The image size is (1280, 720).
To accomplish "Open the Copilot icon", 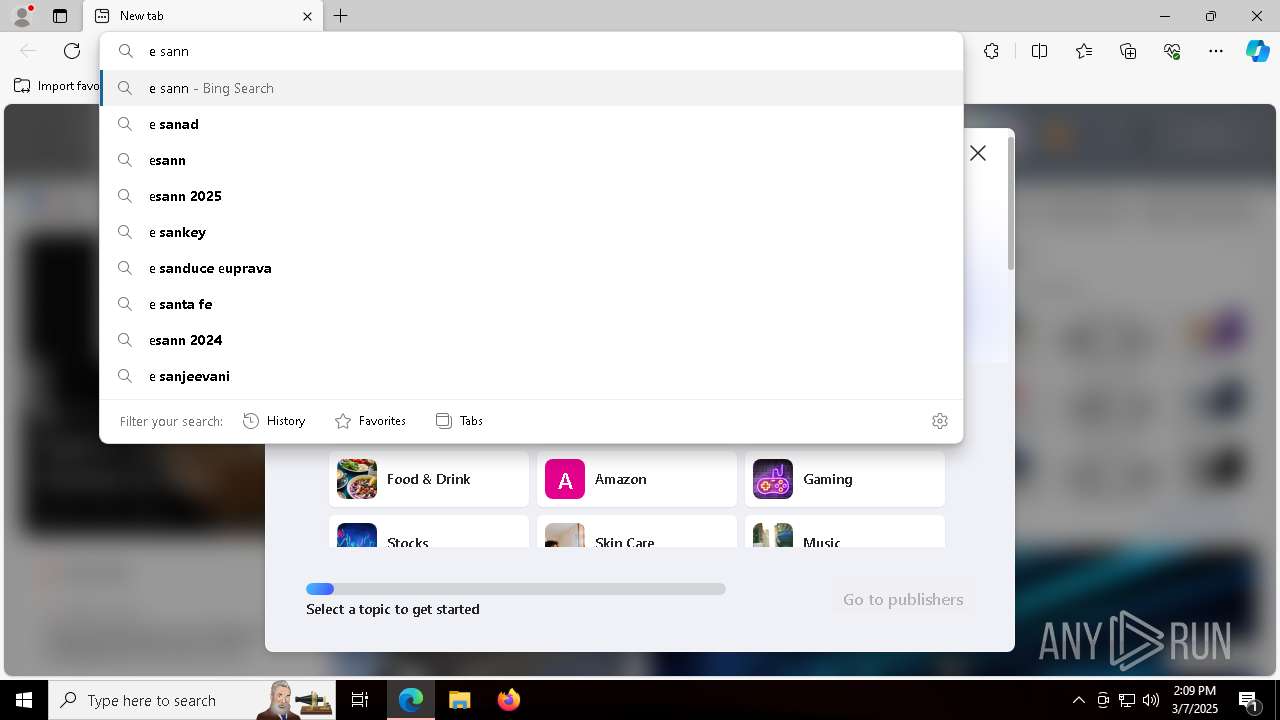I will tap(1257, 51).
